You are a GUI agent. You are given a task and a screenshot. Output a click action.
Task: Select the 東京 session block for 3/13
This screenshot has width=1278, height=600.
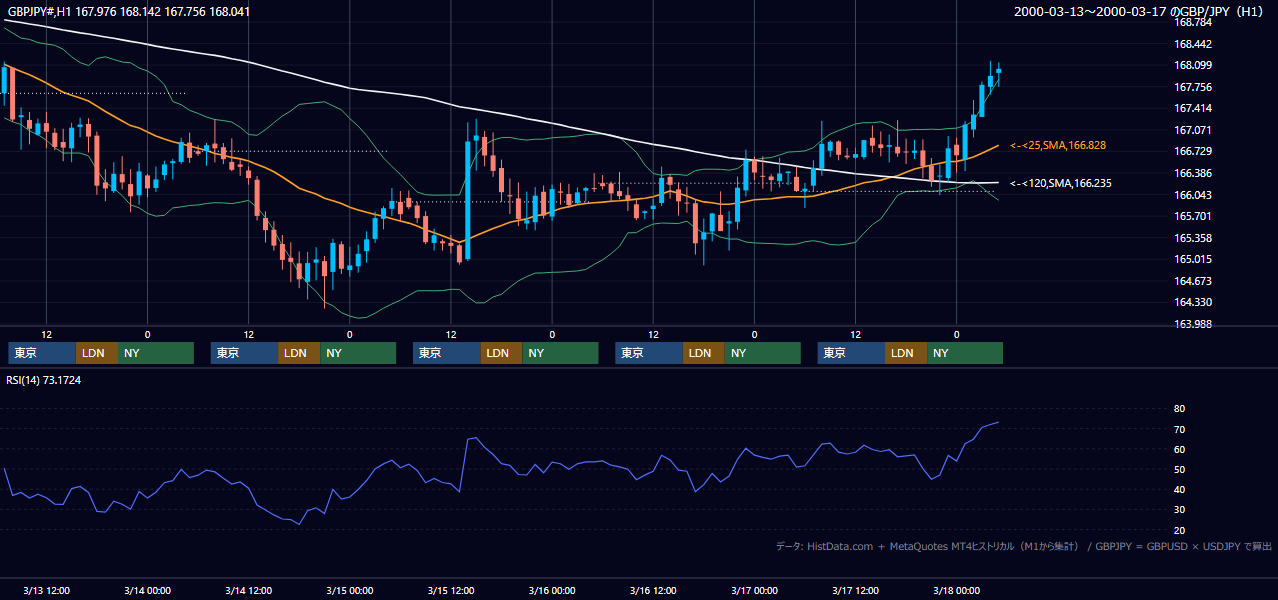[41, 353]
